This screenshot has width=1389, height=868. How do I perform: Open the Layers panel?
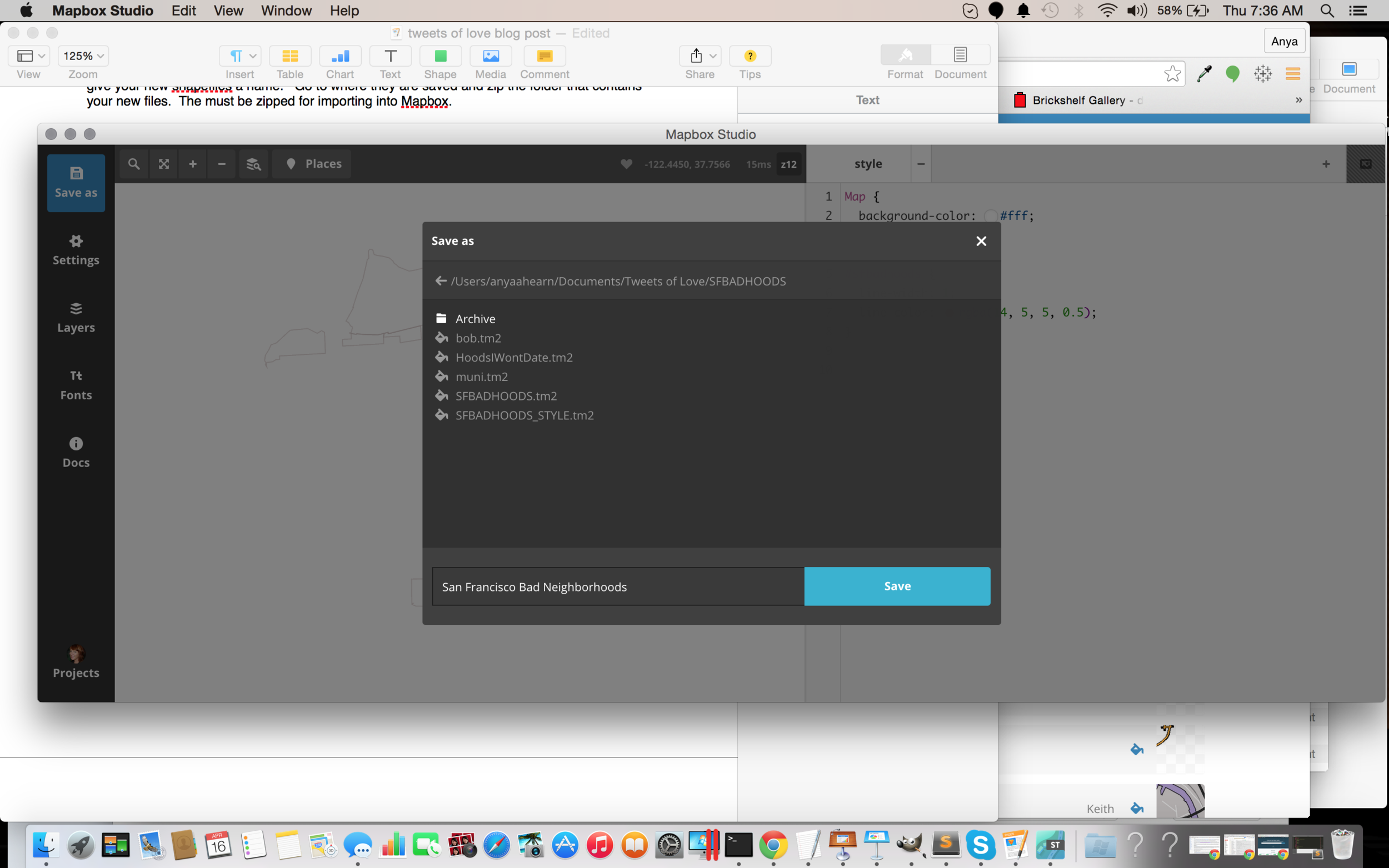76,318
